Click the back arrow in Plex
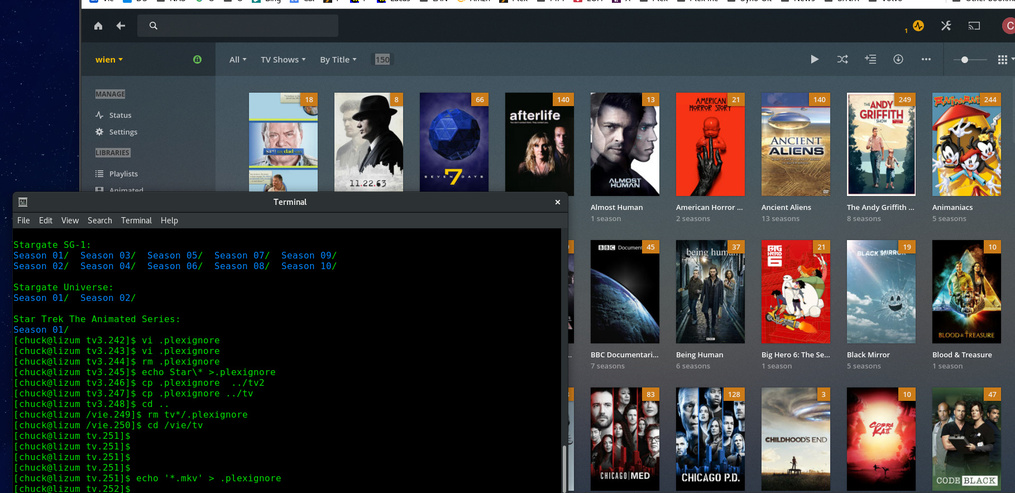 click(x=120, y=26)
